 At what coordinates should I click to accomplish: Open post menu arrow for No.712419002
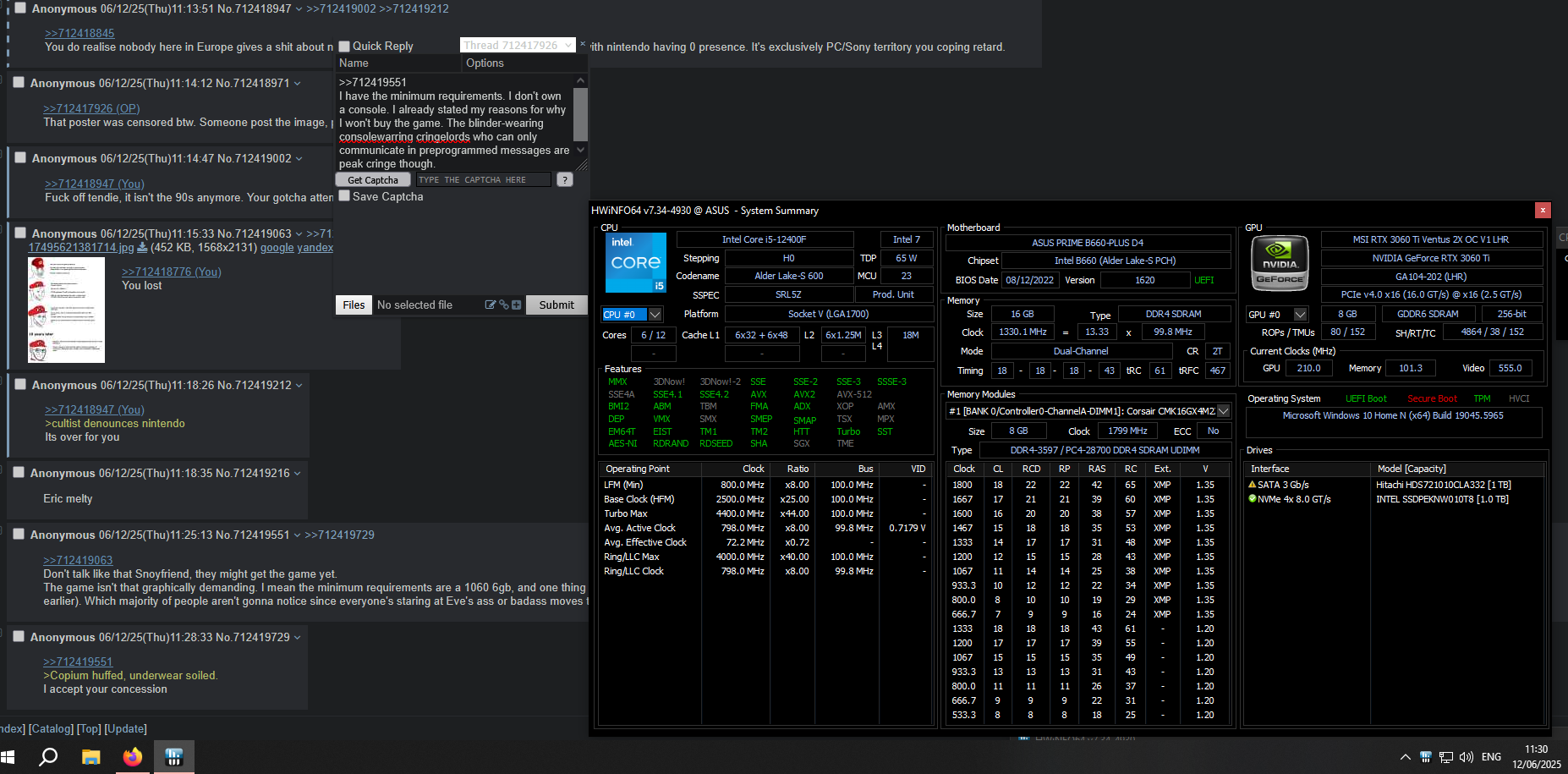pos(299,159)
